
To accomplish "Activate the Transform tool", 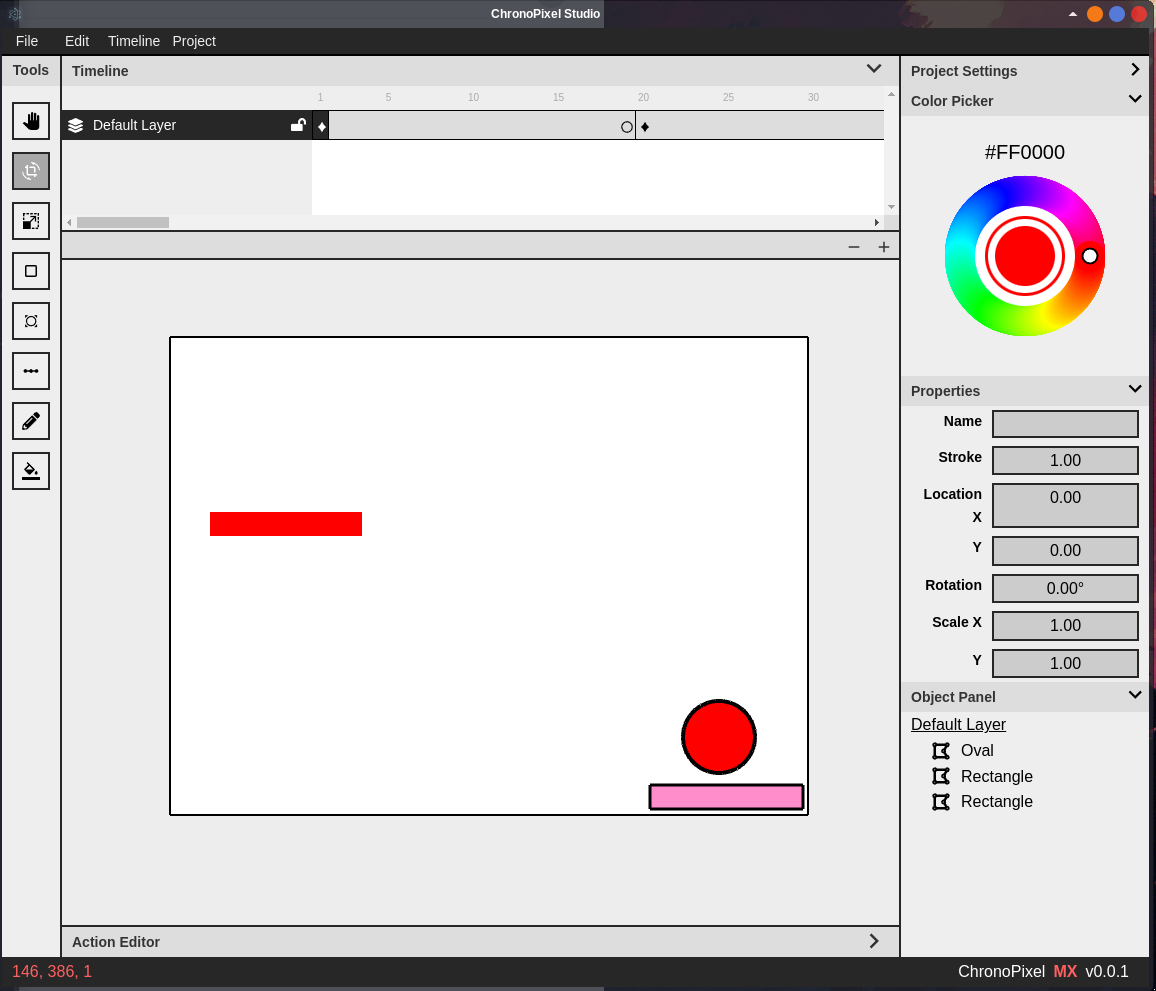I will [30, 171].
